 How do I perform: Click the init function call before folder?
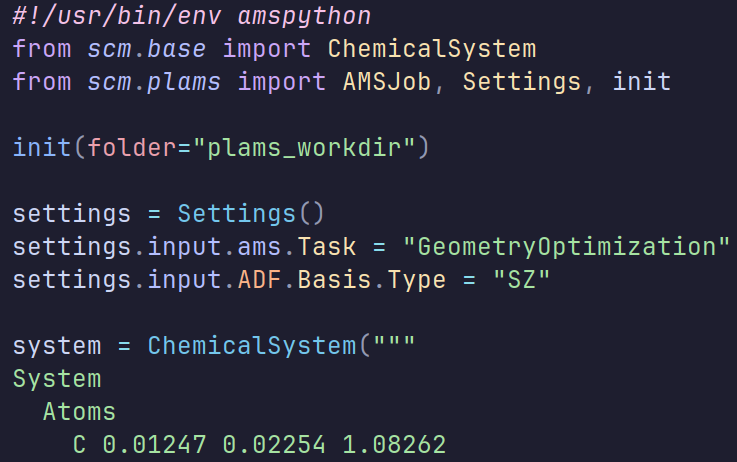[x=42, y=147]
